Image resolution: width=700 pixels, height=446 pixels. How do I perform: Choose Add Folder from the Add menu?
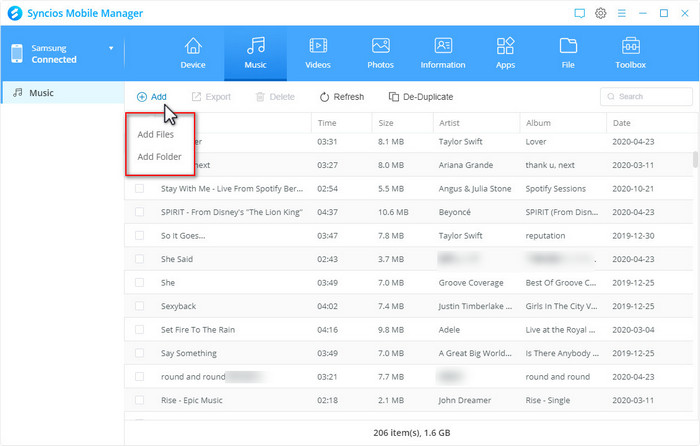(160, 157)
